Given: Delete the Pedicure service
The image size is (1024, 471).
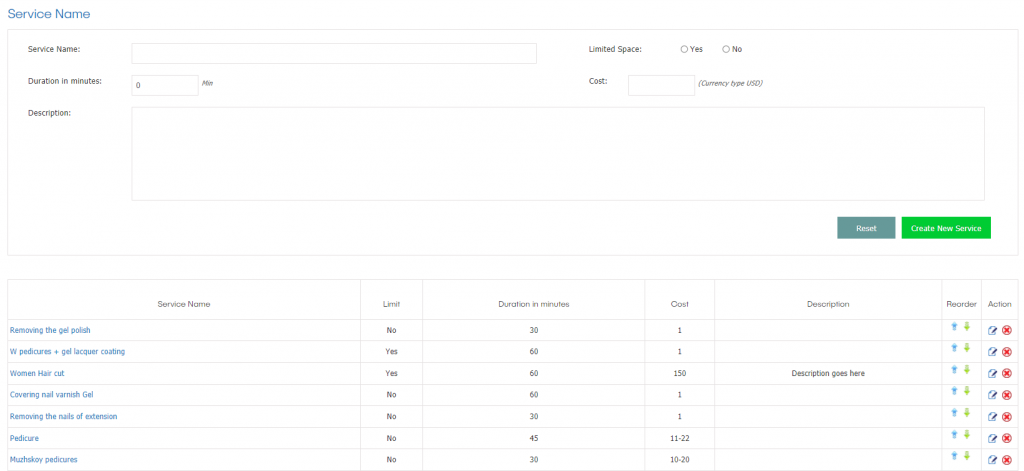Looking at the screenshot, I should point(1006,438).
